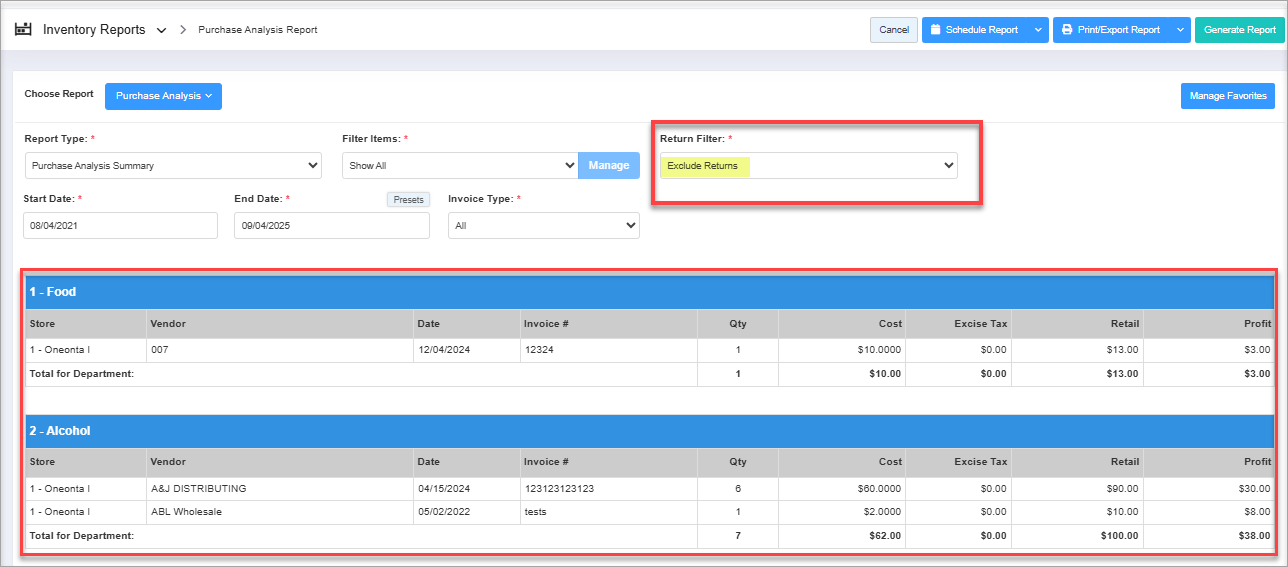Click the Manage Favorites button
Screen dimensions: 1288x567
[x=1227, y=96]
